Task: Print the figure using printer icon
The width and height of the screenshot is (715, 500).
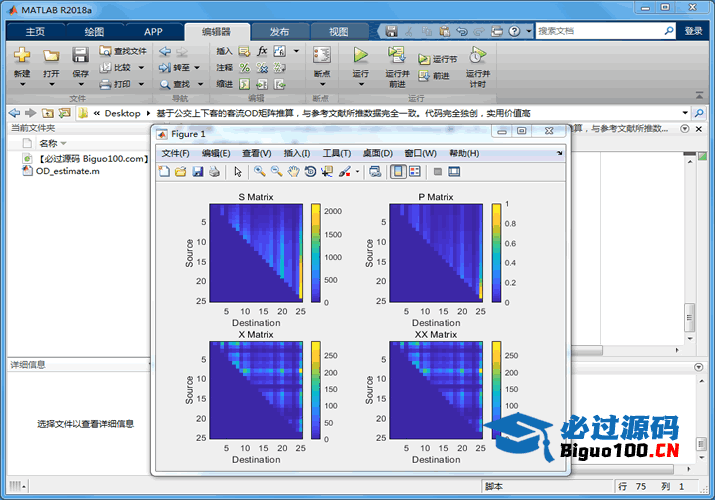Action: (x=214, y=172)
